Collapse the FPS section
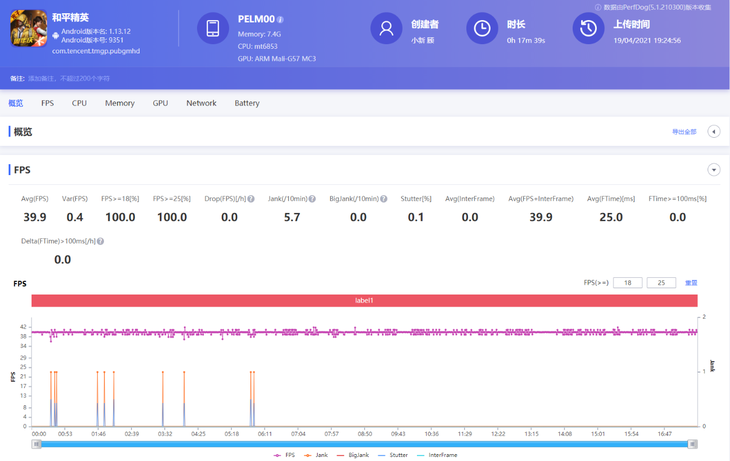This screenshot has height=461, width=730. tap(713, 170)
